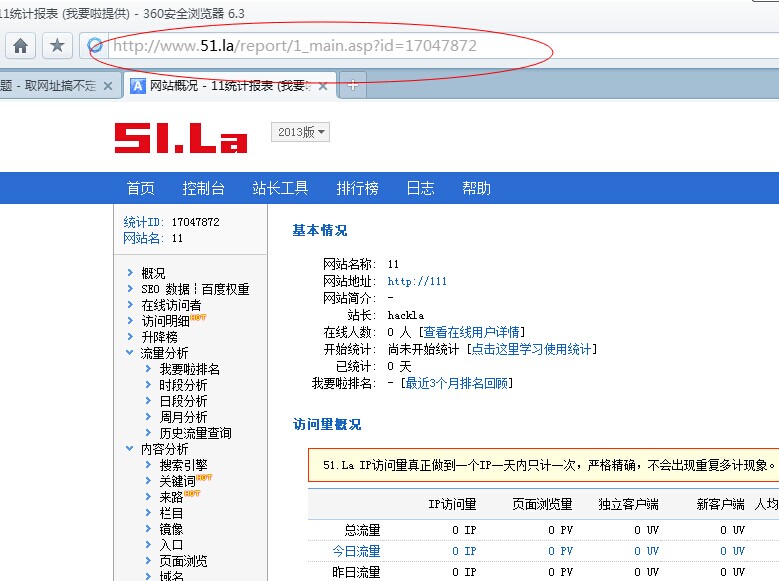This screenshot has width=779, height=581.
Task: Click 网站名 label in sidebar
Action: click(x=144, y=238)
